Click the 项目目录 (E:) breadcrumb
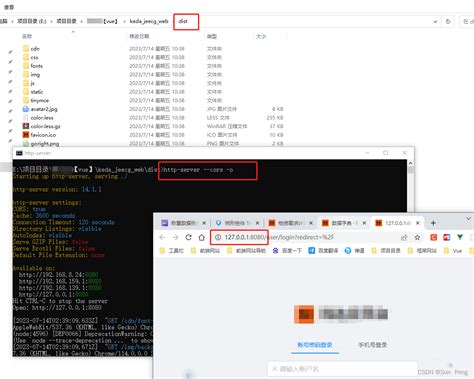 click(x=32, y=21)
